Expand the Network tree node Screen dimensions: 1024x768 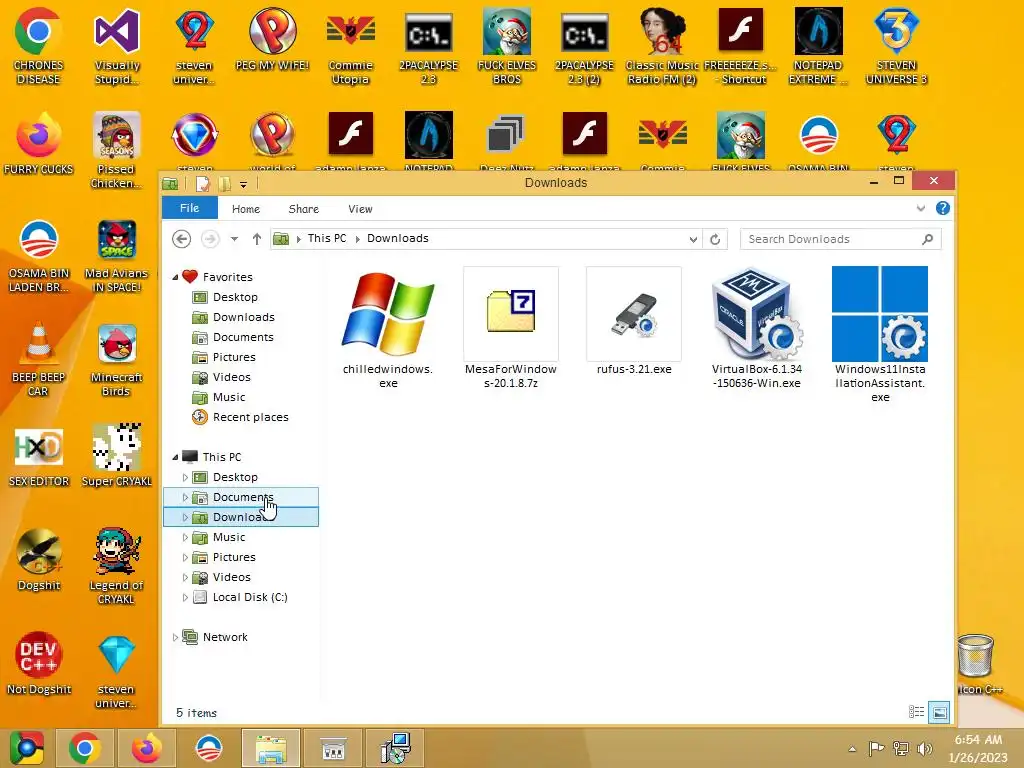pos(175,637)
